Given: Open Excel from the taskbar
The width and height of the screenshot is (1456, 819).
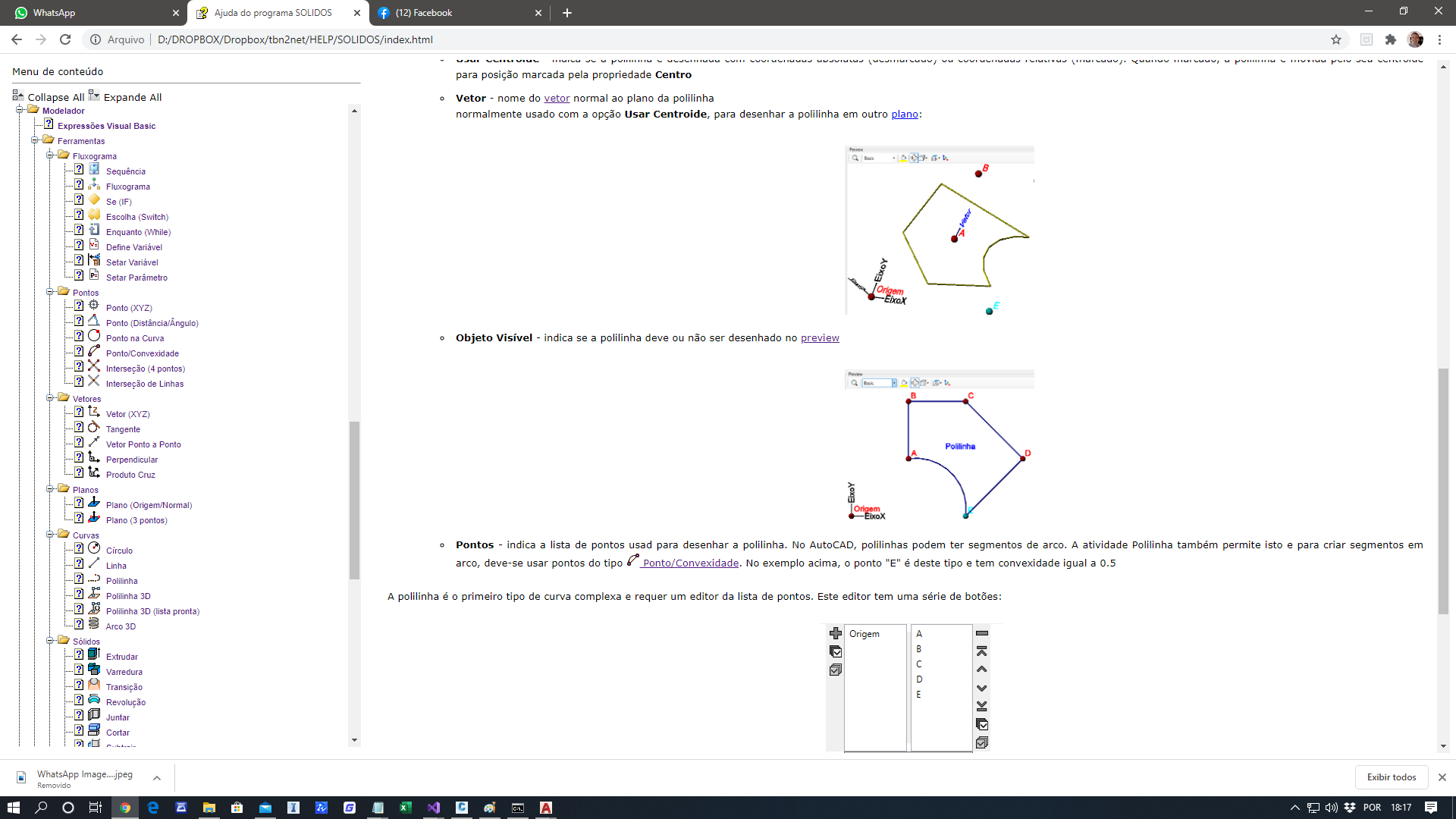Looking at the screenshot, I should [405, 808].
